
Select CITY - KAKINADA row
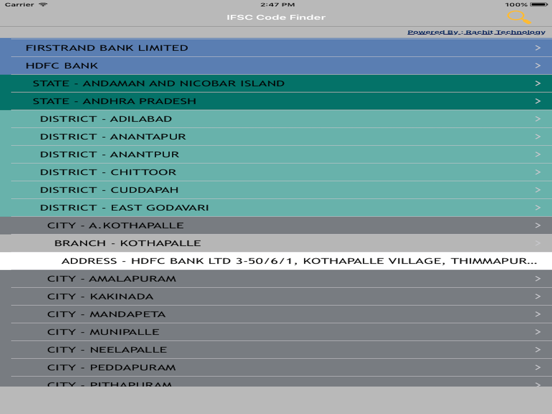[276, 296]
